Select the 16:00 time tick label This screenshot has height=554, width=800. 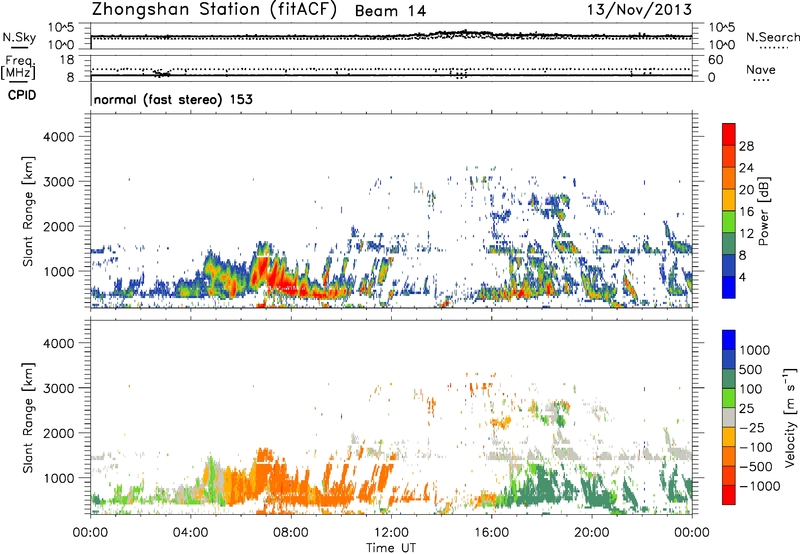point(491,533)
